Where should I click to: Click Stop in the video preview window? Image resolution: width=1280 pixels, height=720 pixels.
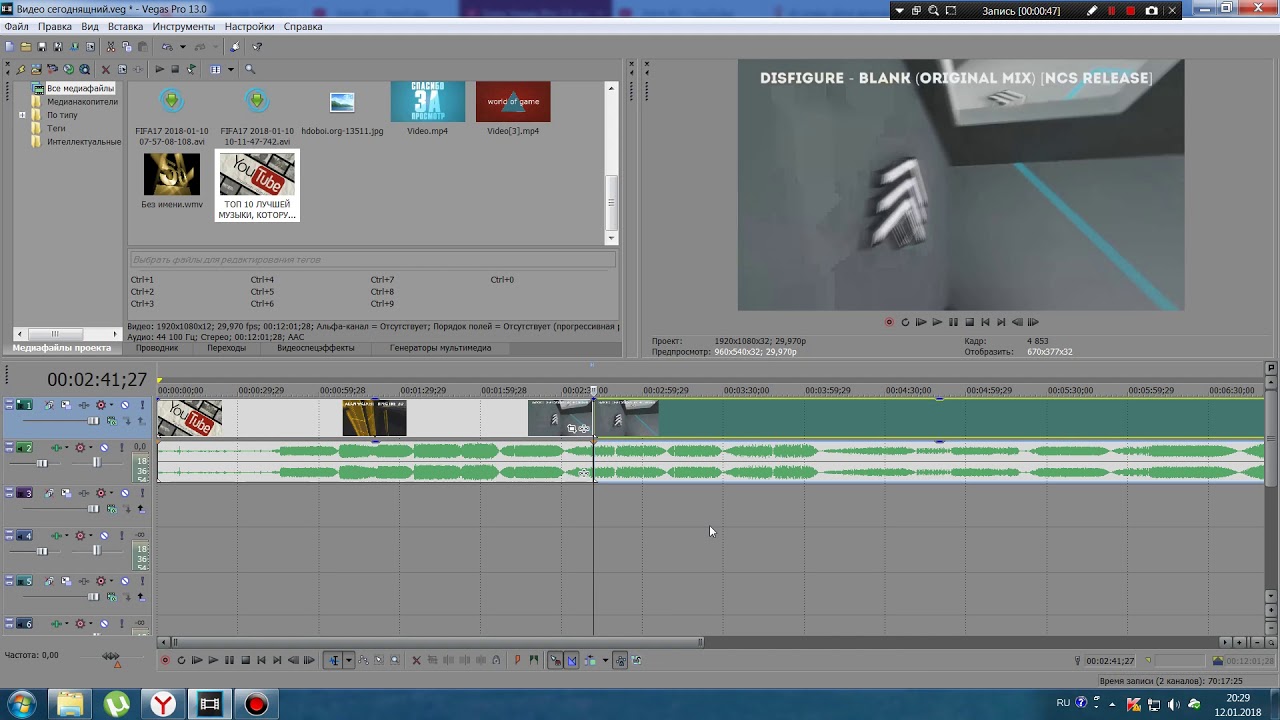point(969,322)
